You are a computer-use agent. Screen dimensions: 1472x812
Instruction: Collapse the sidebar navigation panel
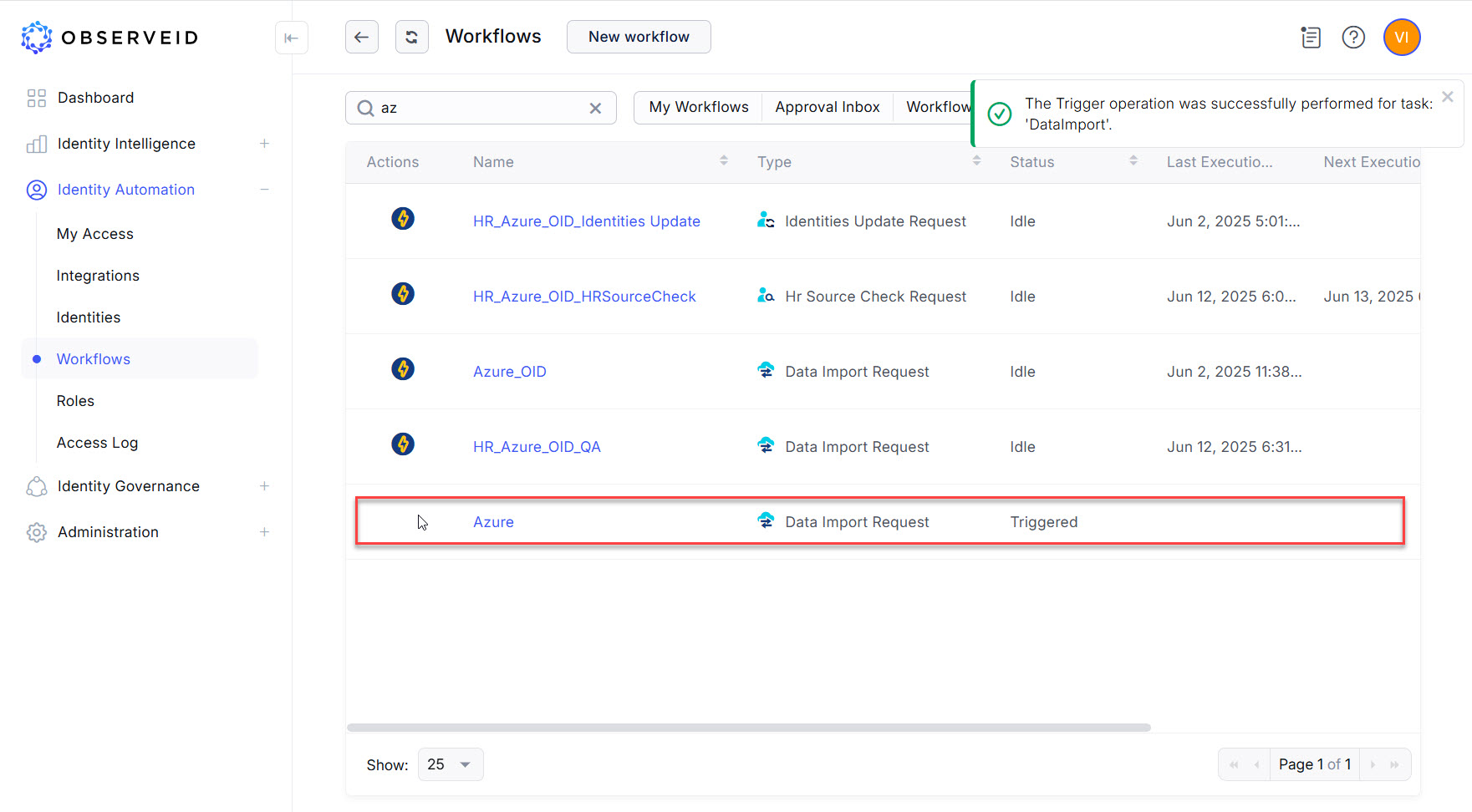tap(292, 38)
